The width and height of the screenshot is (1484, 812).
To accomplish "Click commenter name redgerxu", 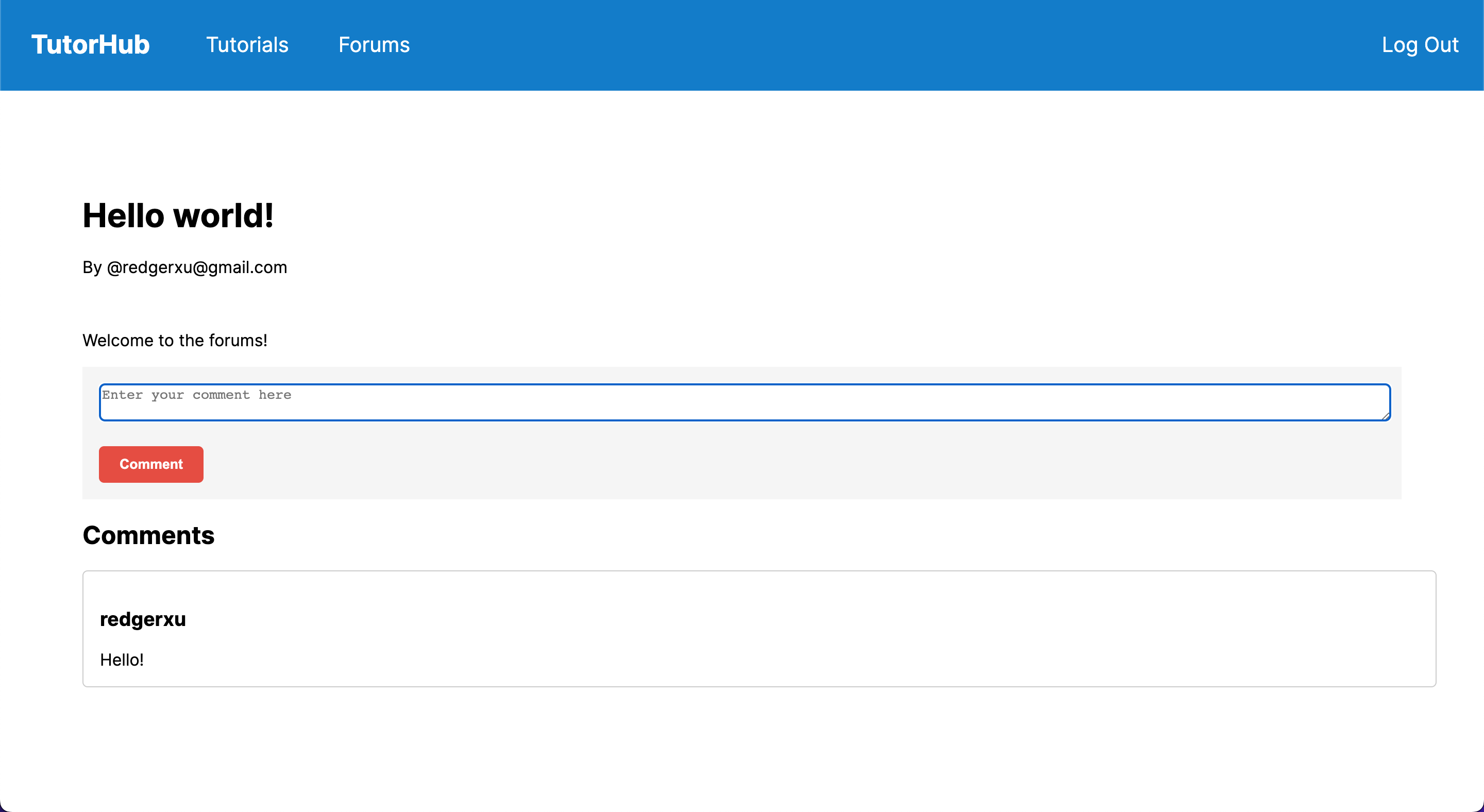I will click(x=142, y=619).
